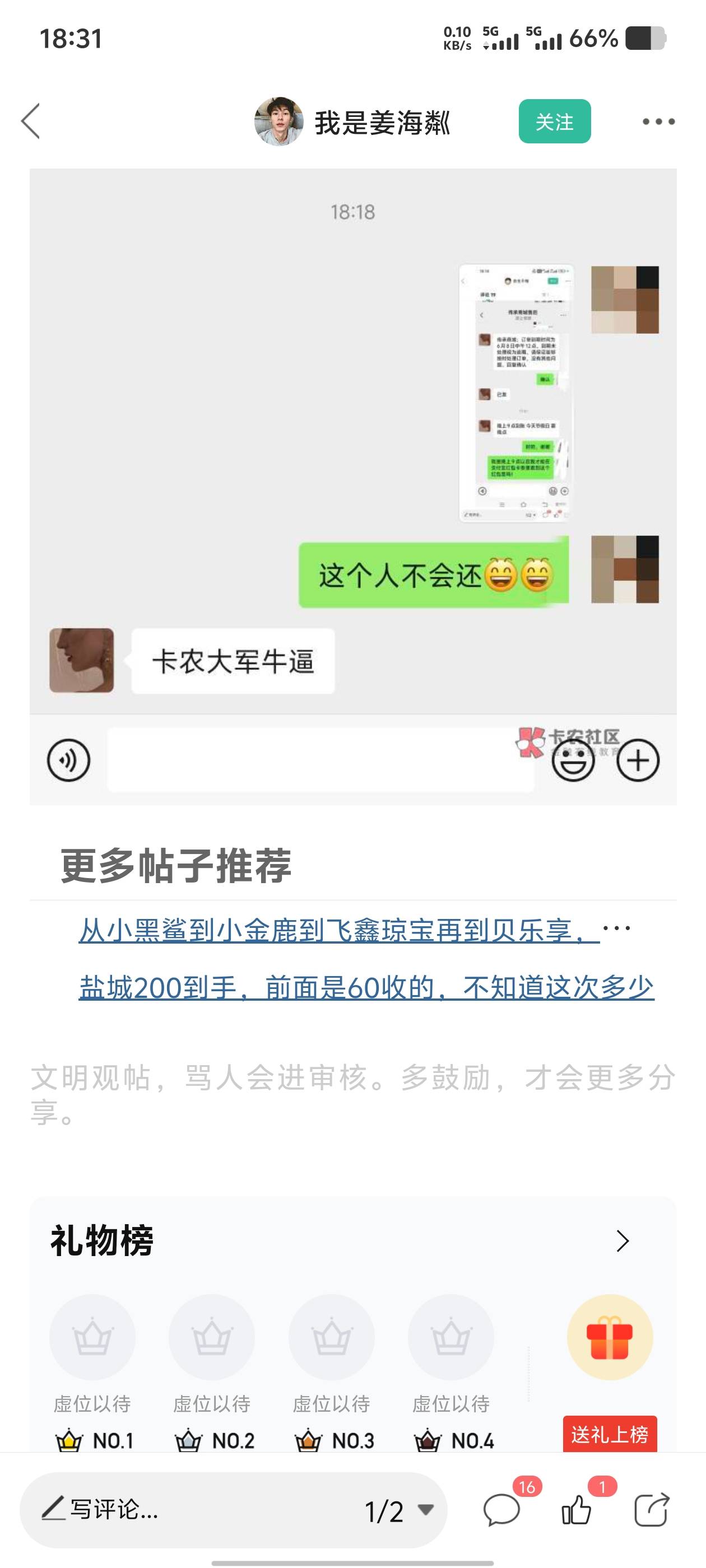Open the 盐城200到手 recommended post link

coord(366,987)
